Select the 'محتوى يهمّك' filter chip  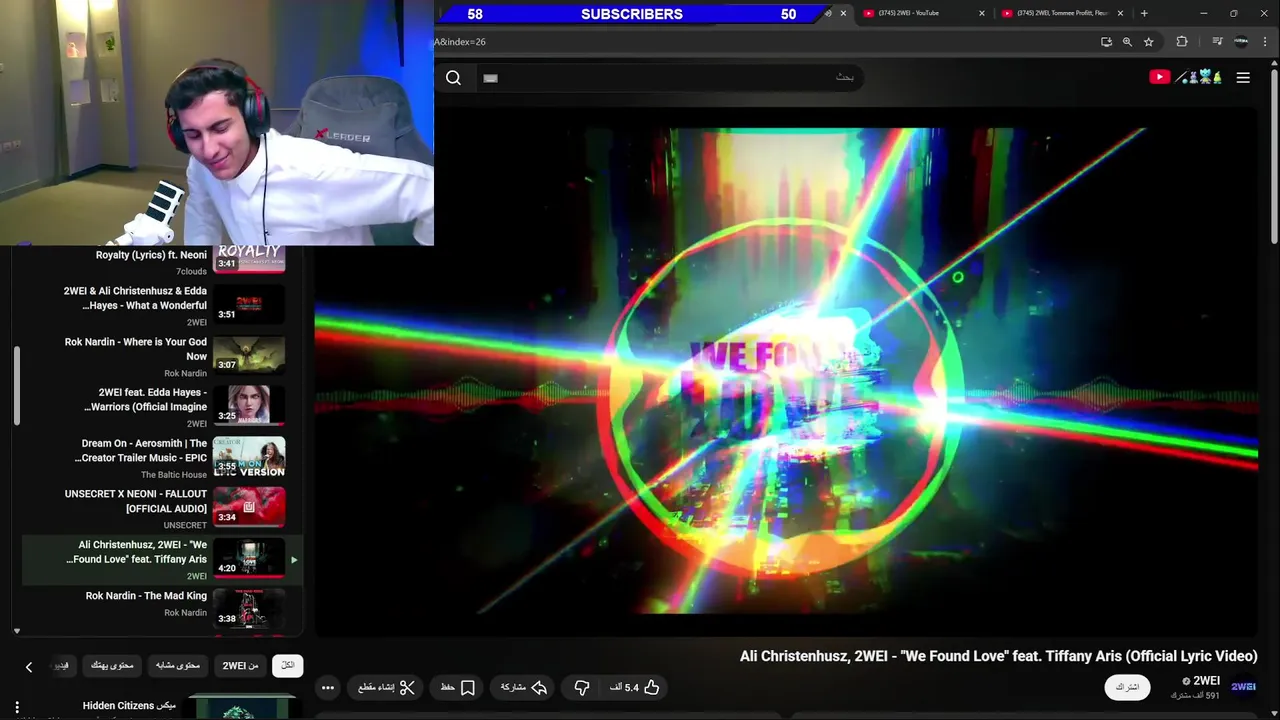[112, 666]
